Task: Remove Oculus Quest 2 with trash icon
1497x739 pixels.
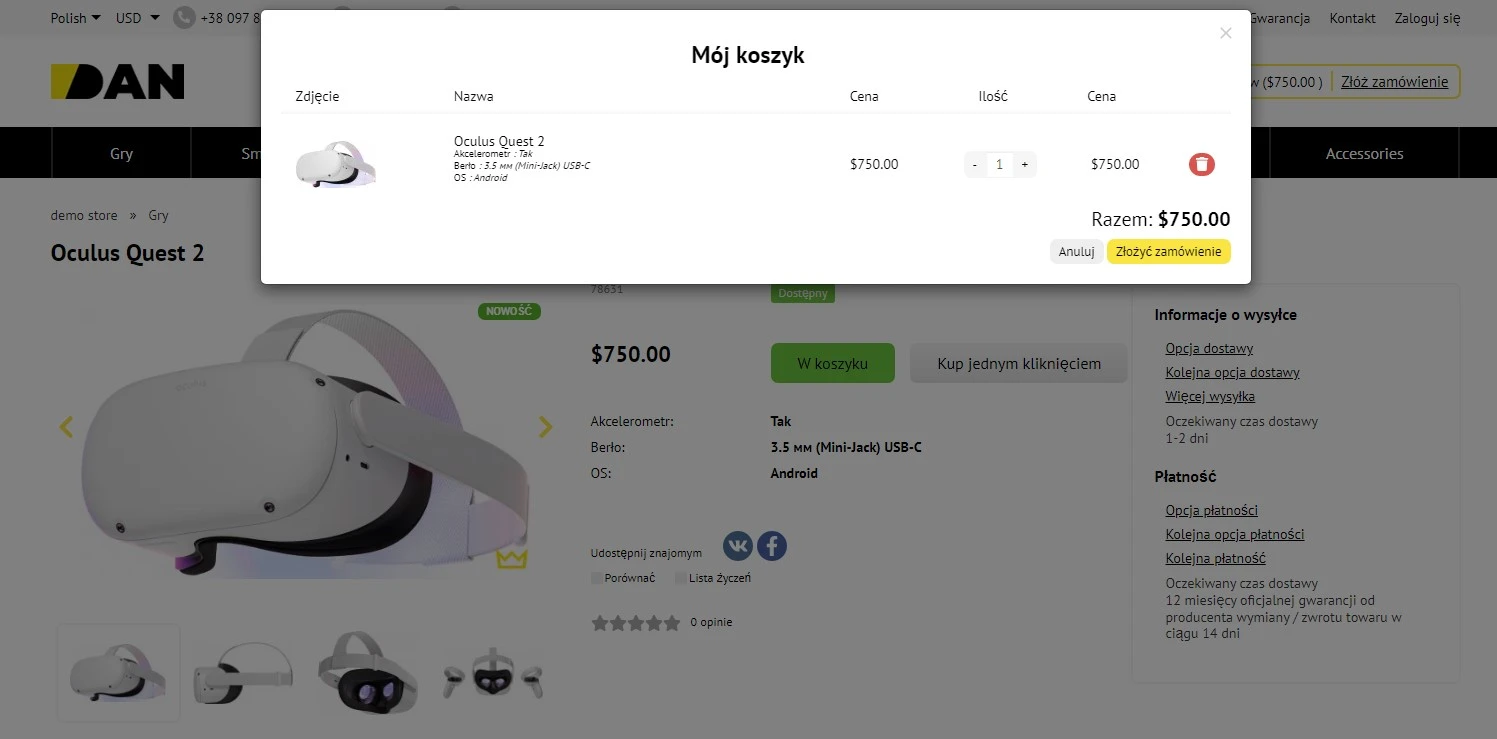Action: point(1202,164)
